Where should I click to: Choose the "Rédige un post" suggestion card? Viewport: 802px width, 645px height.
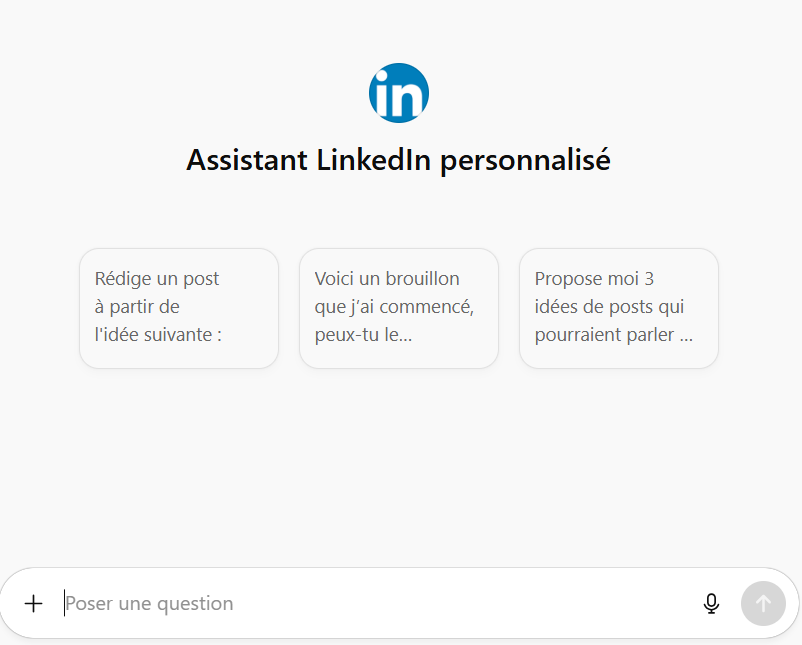(178, 307)
